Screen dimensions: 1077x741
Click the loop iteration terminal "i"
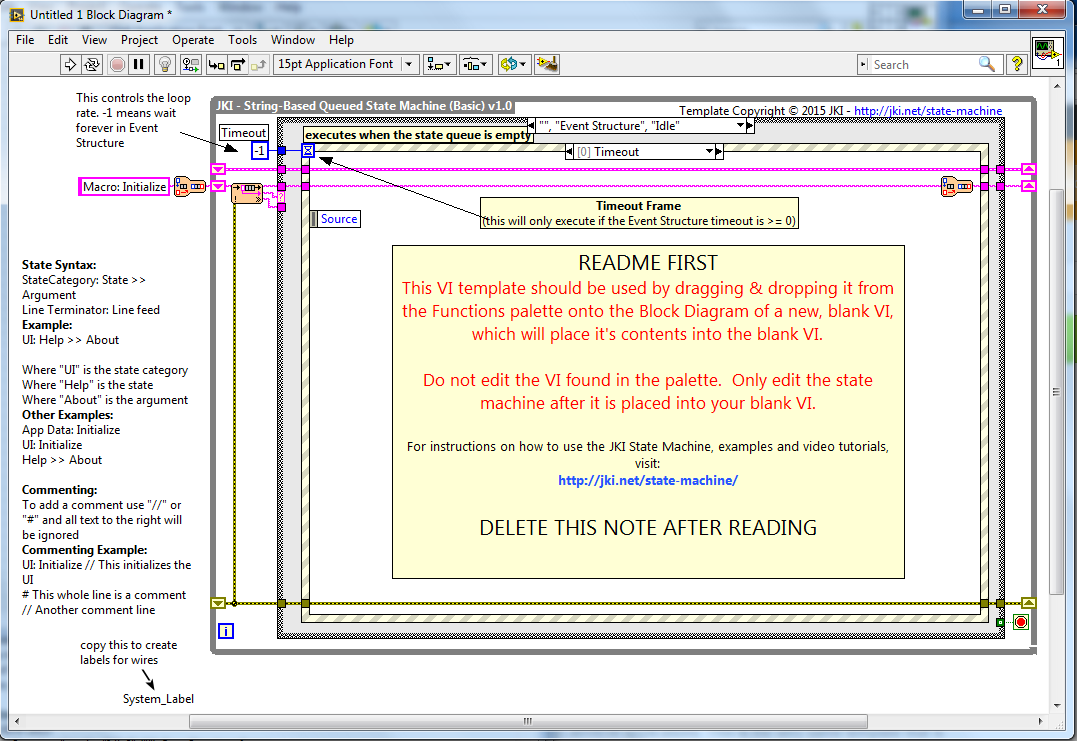(x=226, y=630)
